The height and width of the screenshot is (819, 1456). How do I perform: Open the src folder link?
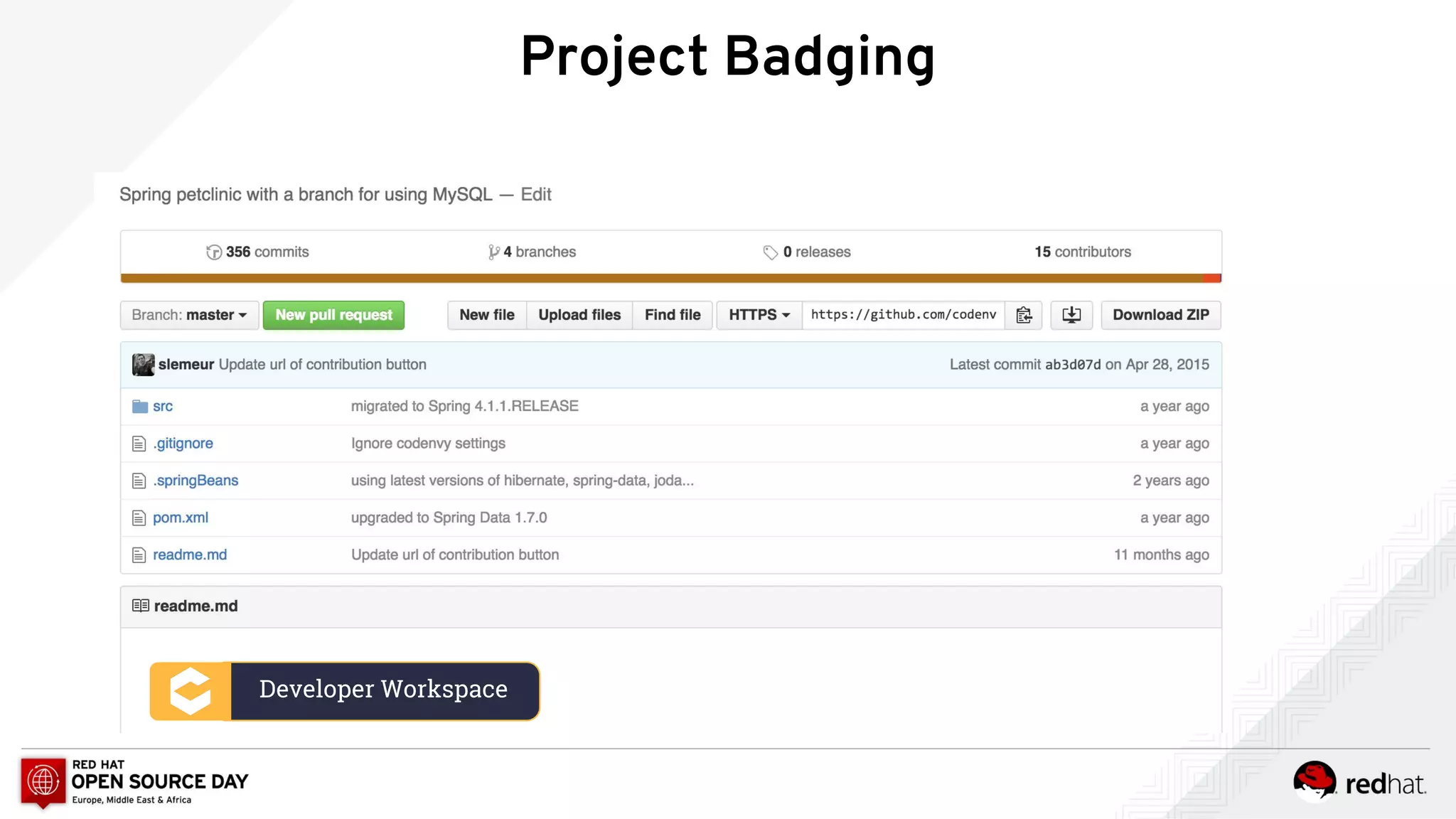point(163,406)
